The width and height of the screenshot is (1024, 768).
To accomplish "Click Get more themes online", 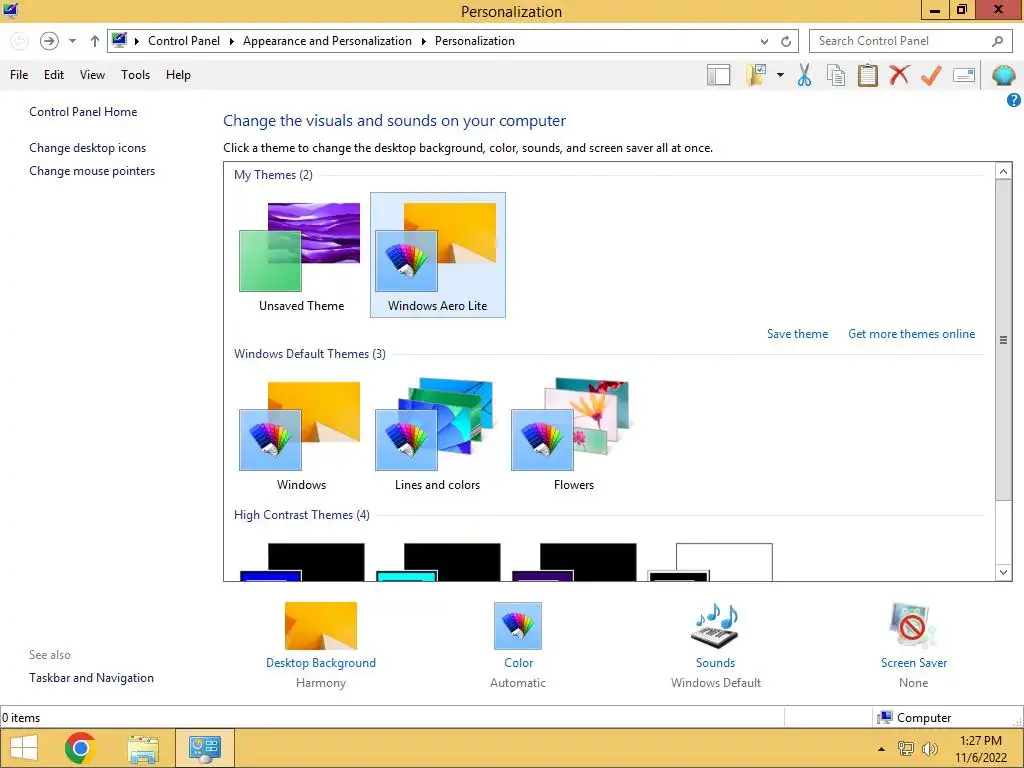I will click(912, 334).
